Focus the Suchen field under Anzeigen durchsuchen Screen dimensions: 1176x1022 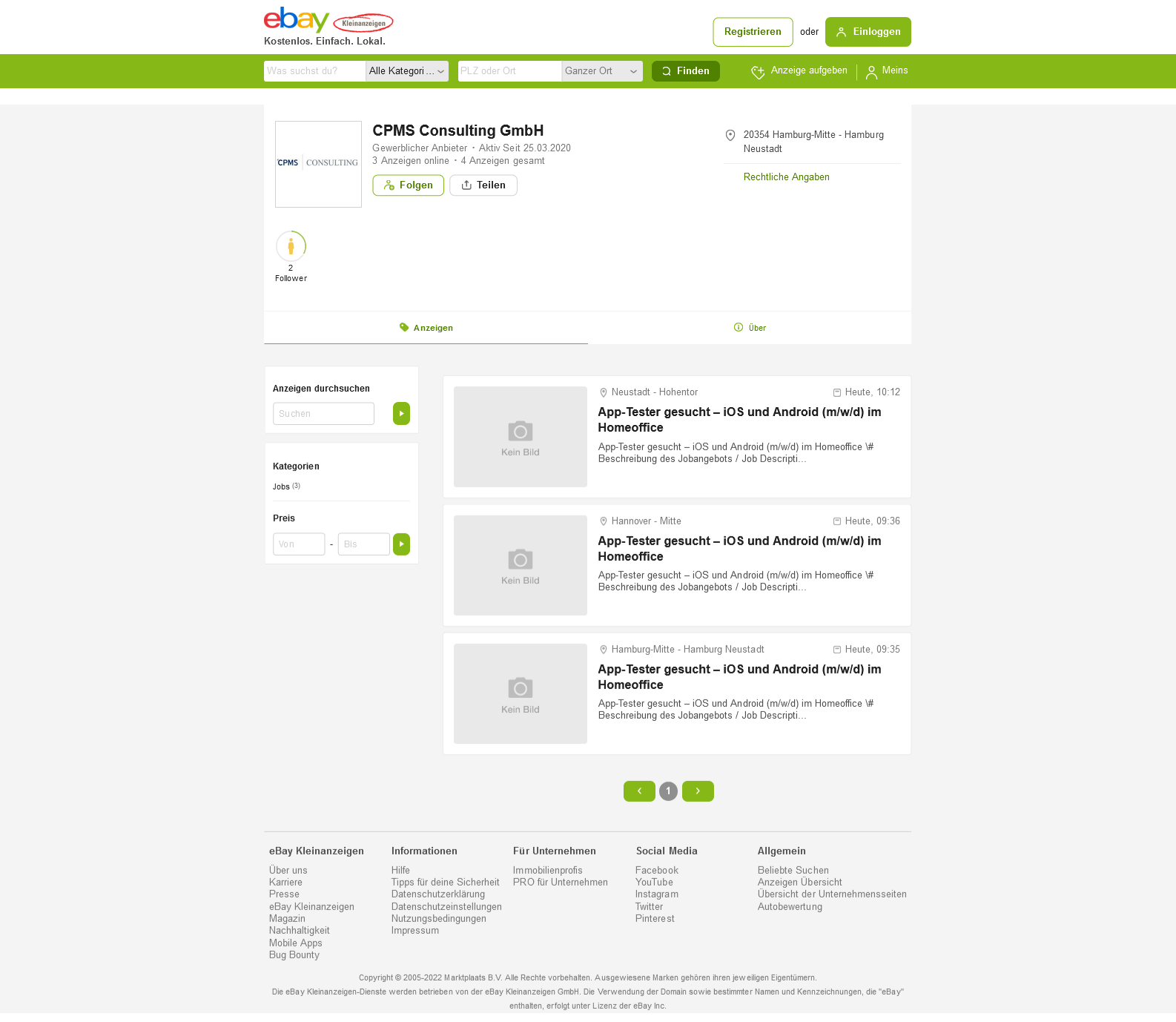pyautogui.click(x=323, y=414)
